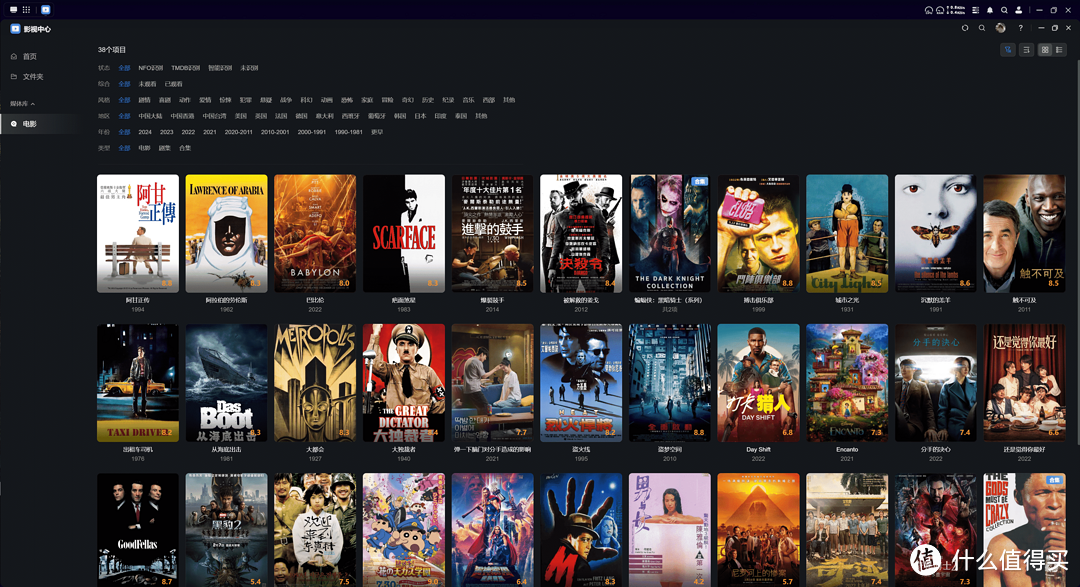Open the system account icon
Image resolution: width=1080 pixels, height=587 pixels.
(1019, 10)
